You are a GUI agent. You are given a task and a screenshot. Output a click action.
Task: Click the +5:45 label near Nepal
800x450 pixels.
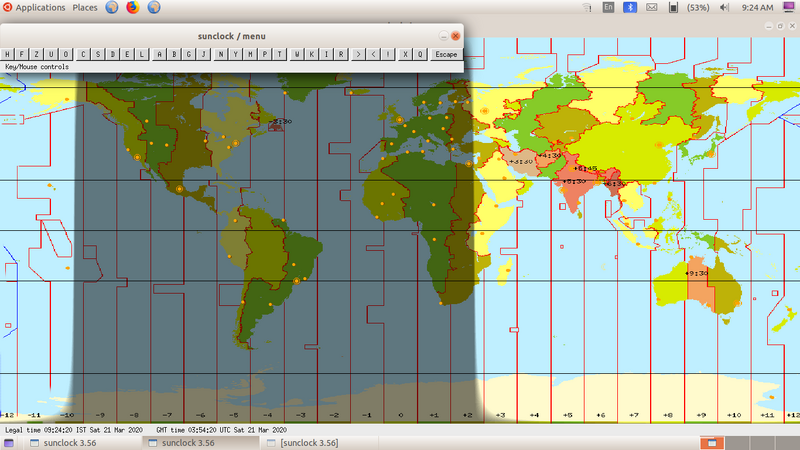point(585,168)
